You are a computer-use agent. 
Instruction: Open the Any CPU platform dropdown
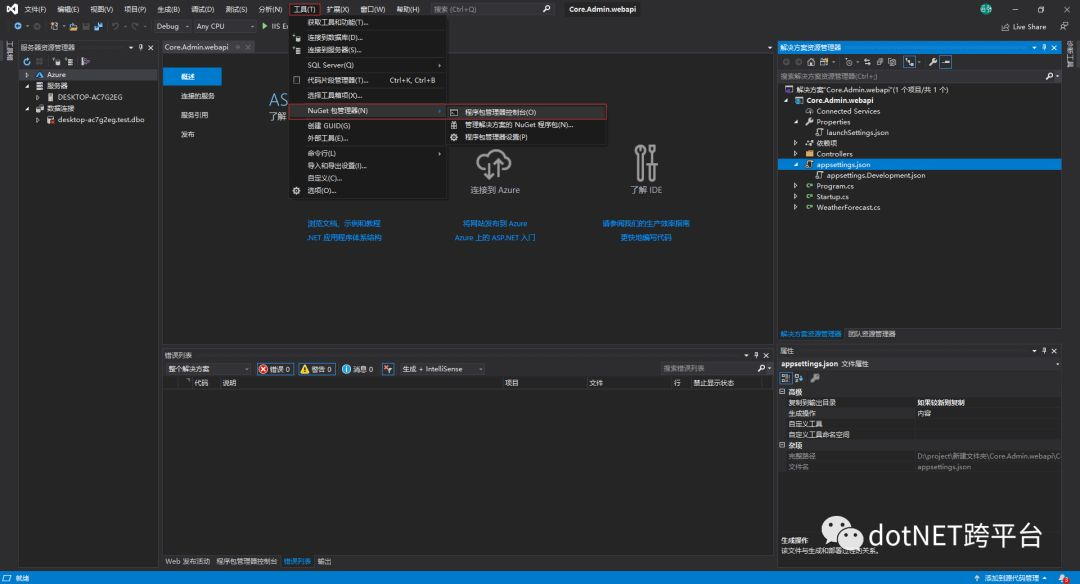point(224,26)
